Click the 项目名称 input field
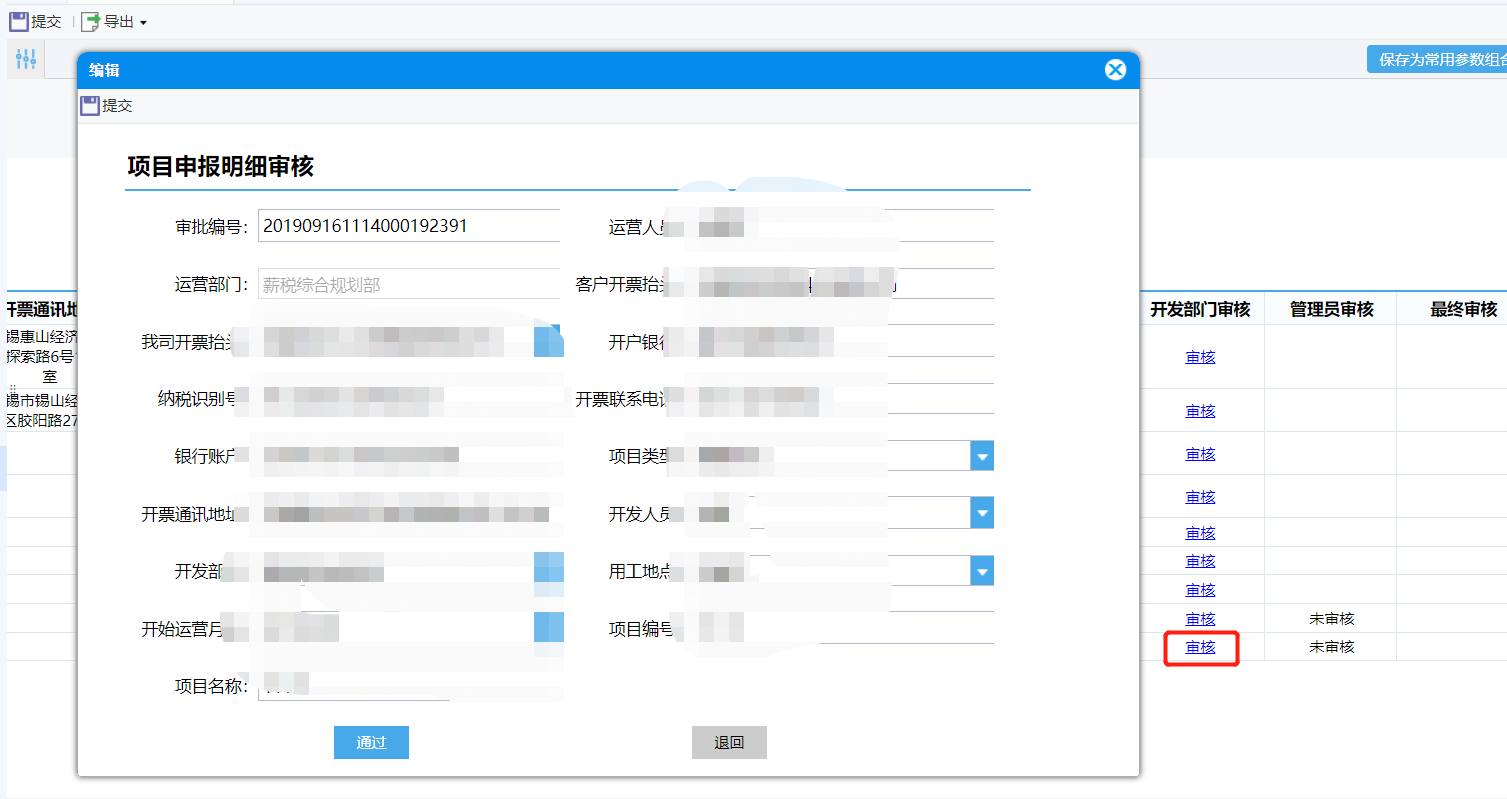Viewport: 1507px width, 799px height. pos(409,686)
